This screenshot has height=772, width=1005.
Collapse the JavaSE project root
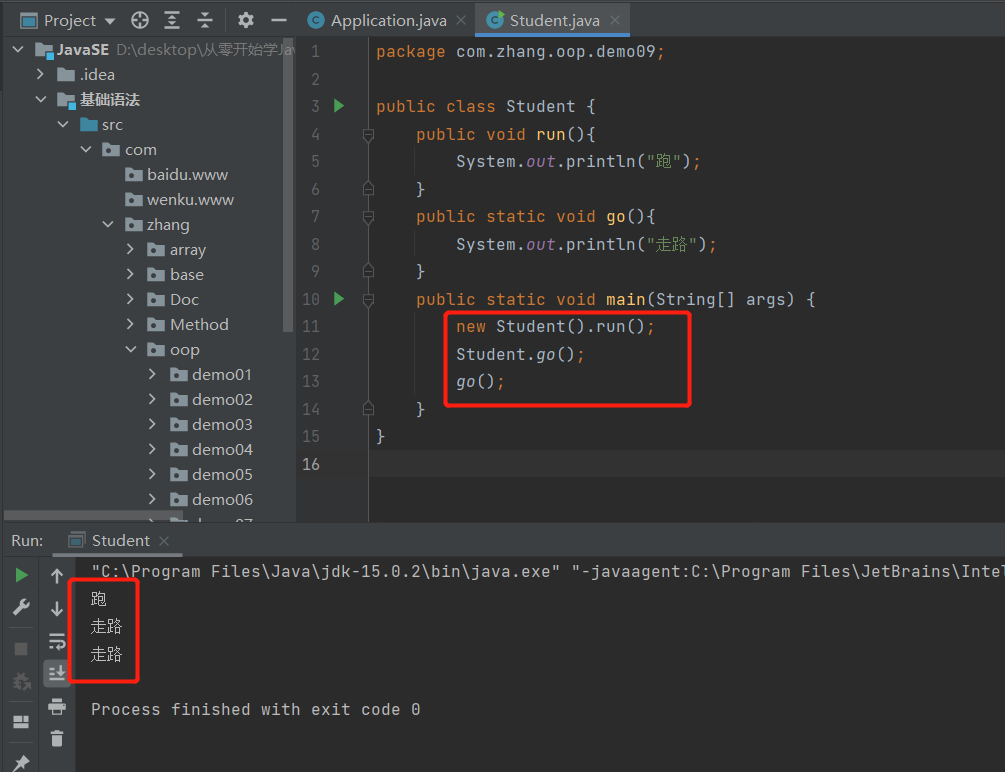[x=18, y=49]
